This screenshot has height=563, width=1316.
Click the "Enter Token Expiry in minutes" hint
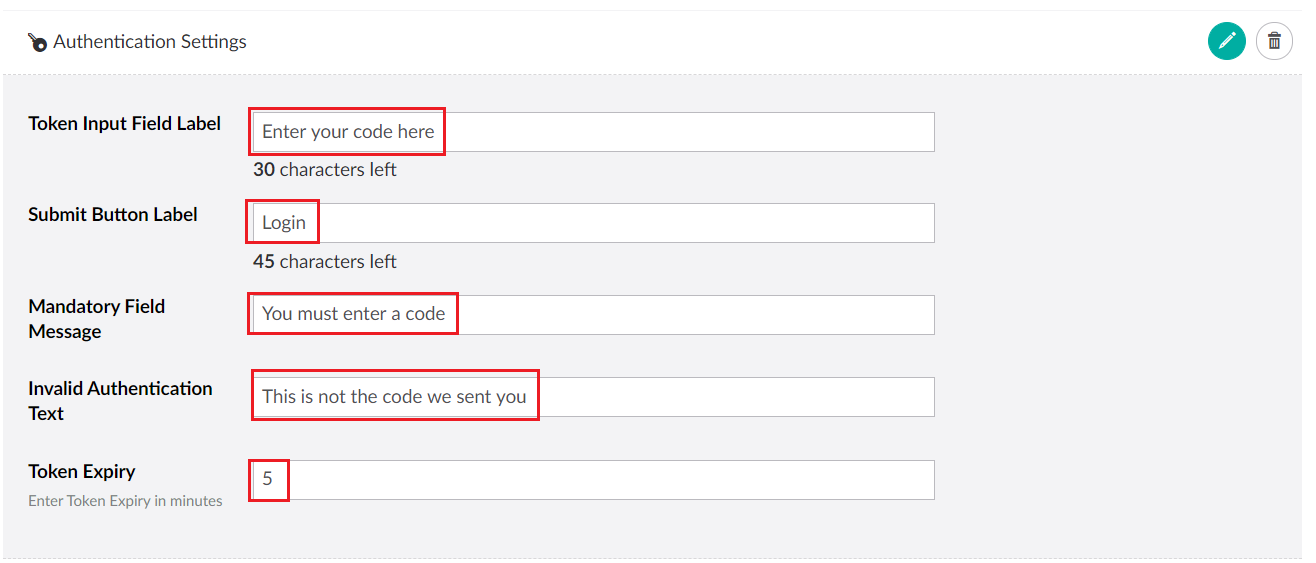125,501
